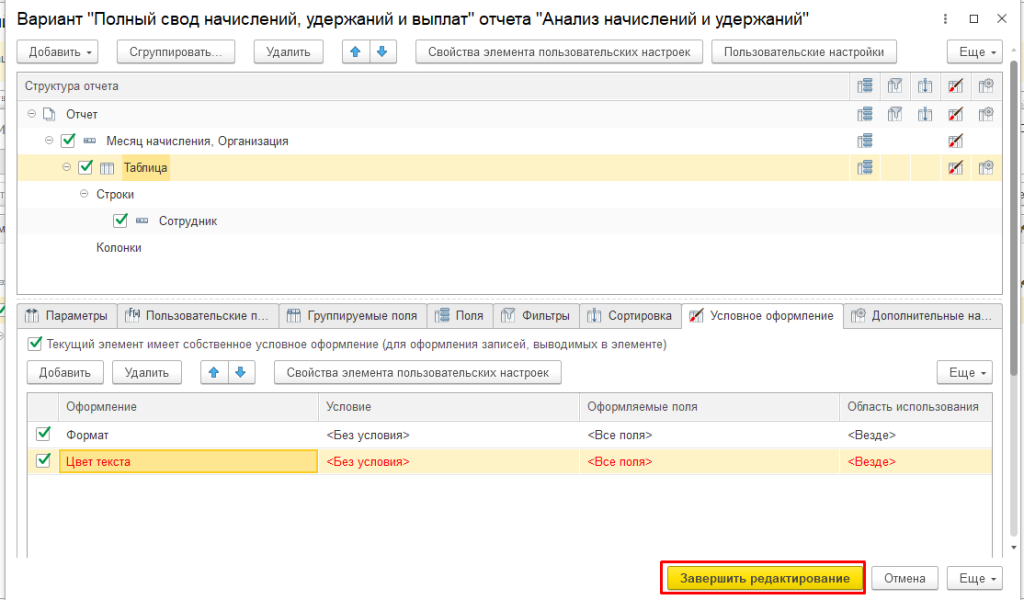Click selected fields icon in Месяц начисления row

pyautogui.click(x=865, y=141)
